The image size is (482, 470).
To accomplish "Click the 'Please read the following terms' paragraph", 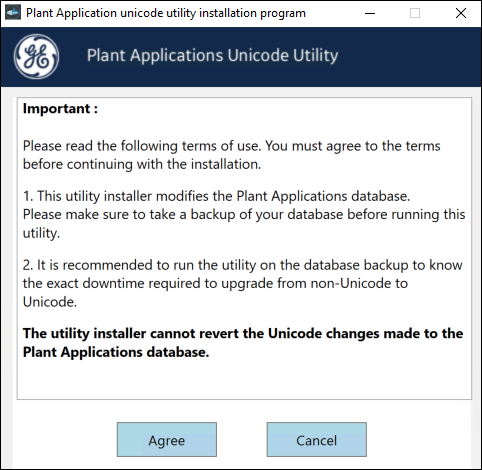I will 232,155.
